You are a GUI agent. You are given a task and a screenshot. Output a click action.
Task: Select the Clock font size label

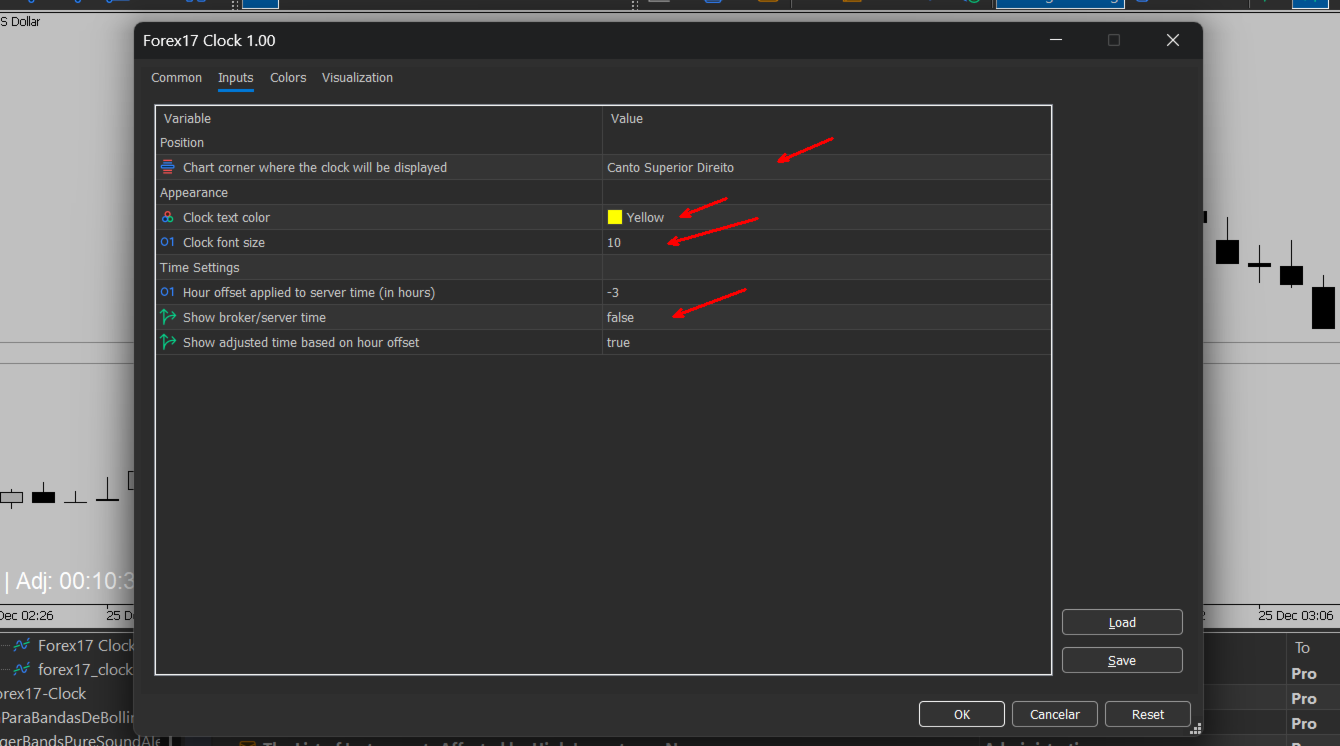click(224, 242)
